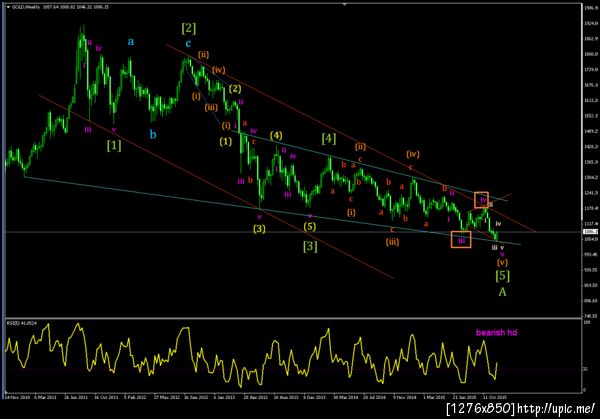Click the '8 Dec 2013' date label

315,397
